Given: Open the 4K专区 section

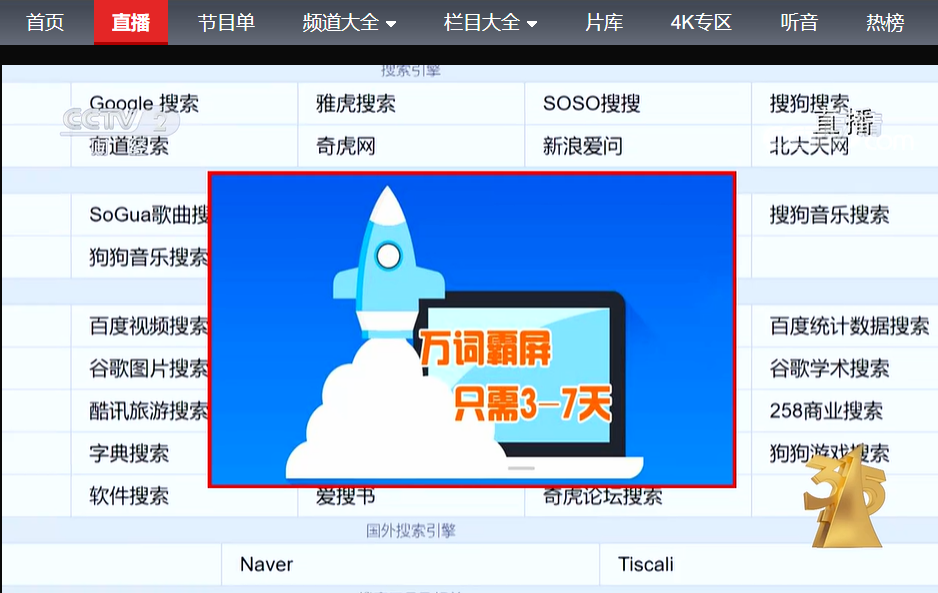Looking at the screenshot, I should point(701,23).
